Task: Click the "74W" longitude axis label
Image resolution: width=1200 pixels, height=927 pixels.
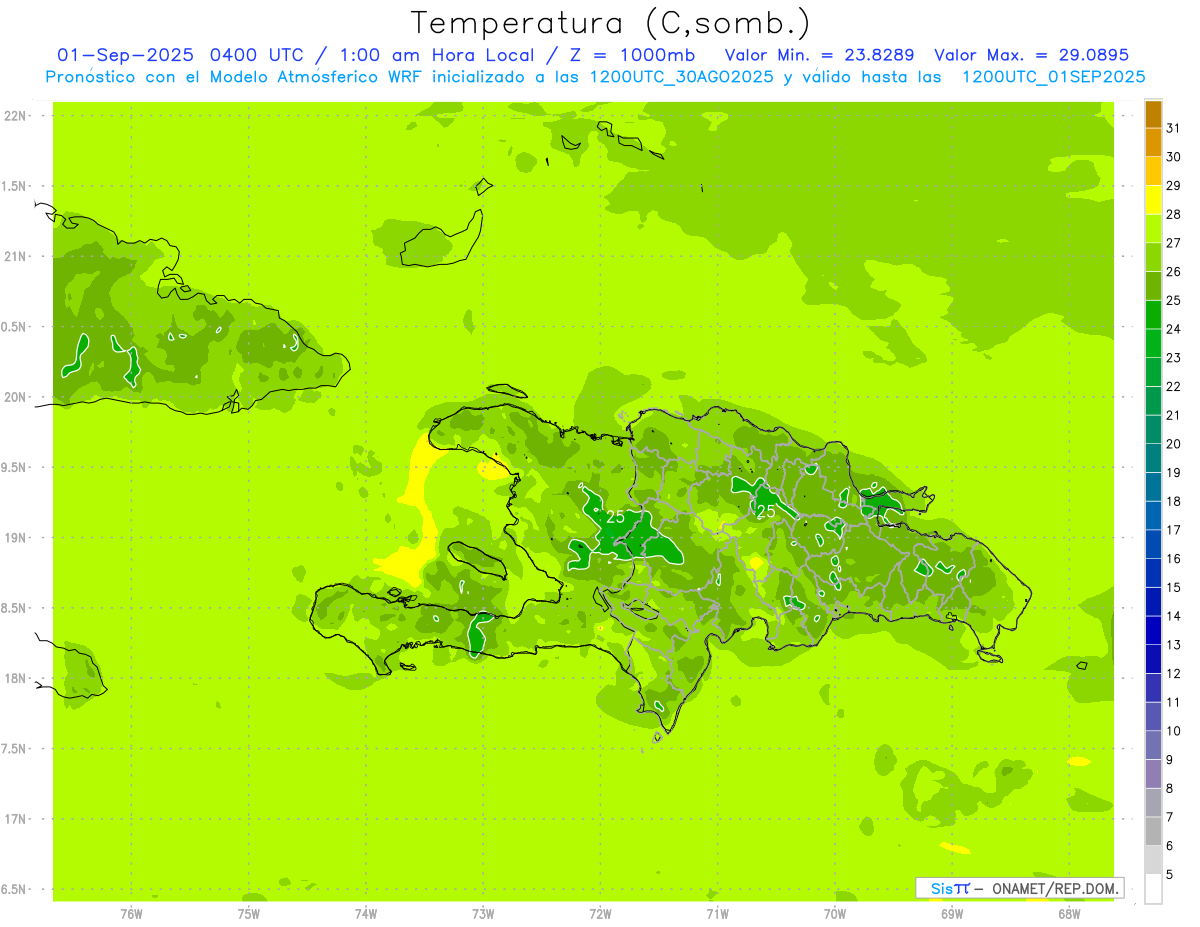Action: point(366,914)
